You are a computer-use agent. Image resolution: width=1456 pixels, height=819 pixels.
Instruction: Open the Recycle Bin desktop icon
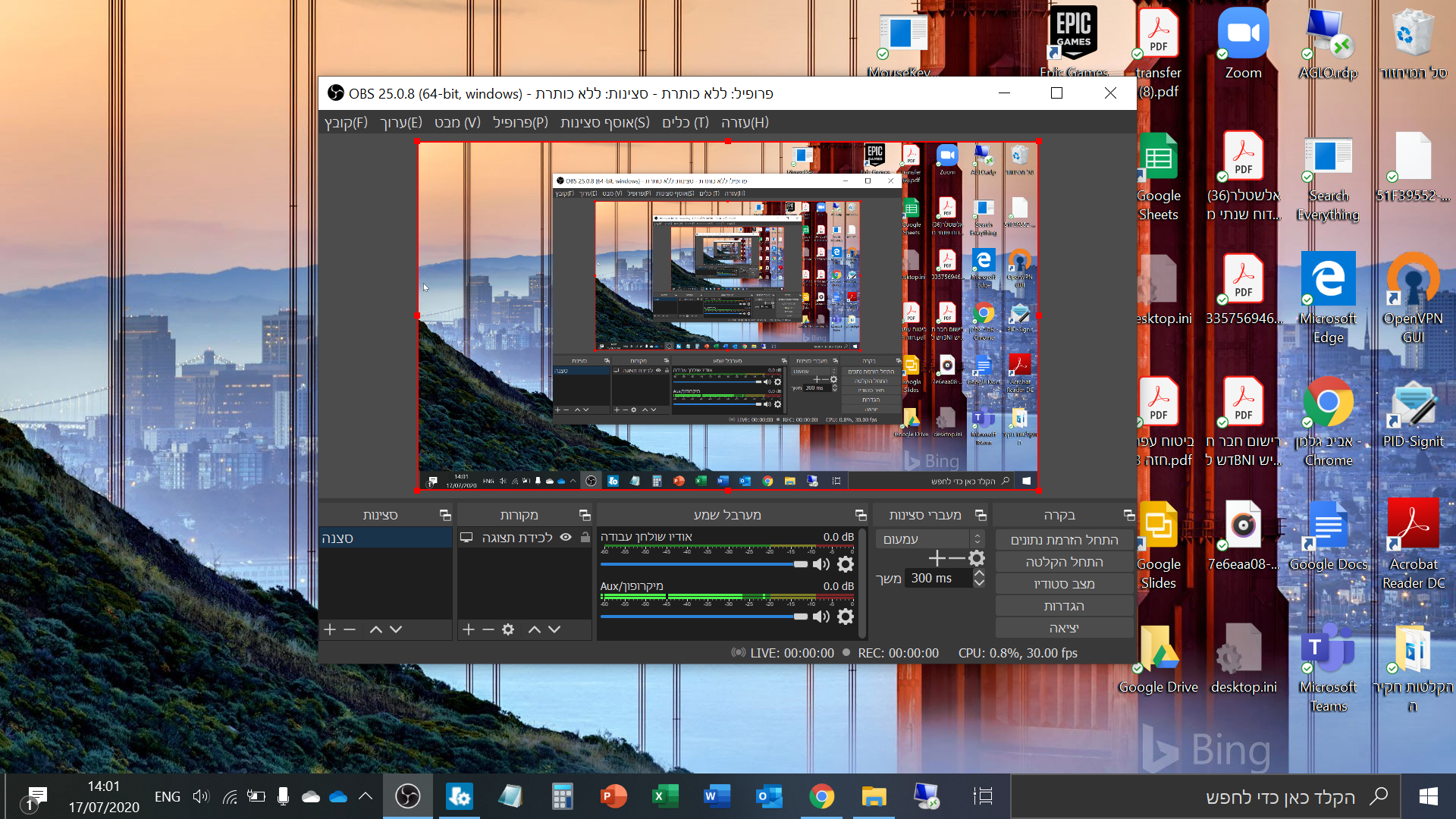[x=1413, y=44]
